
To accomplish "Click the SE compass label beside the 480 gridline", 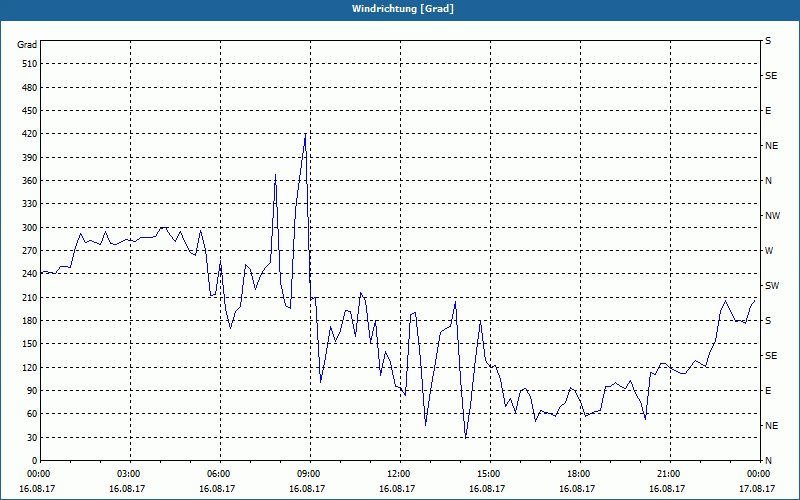I will click(x=771, y=76).
